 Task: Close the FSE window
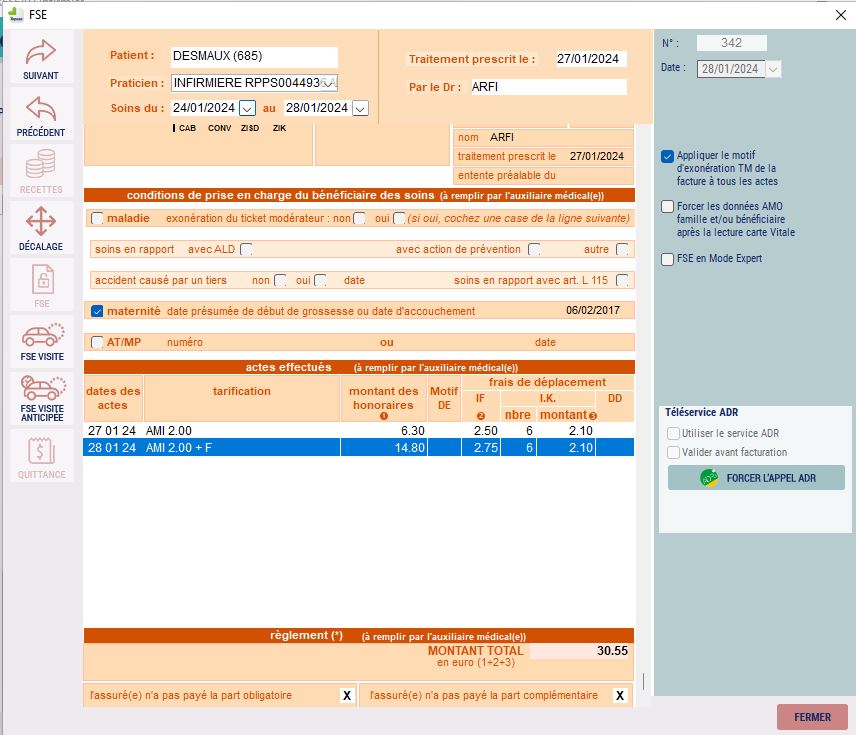(x=841, y=15)
